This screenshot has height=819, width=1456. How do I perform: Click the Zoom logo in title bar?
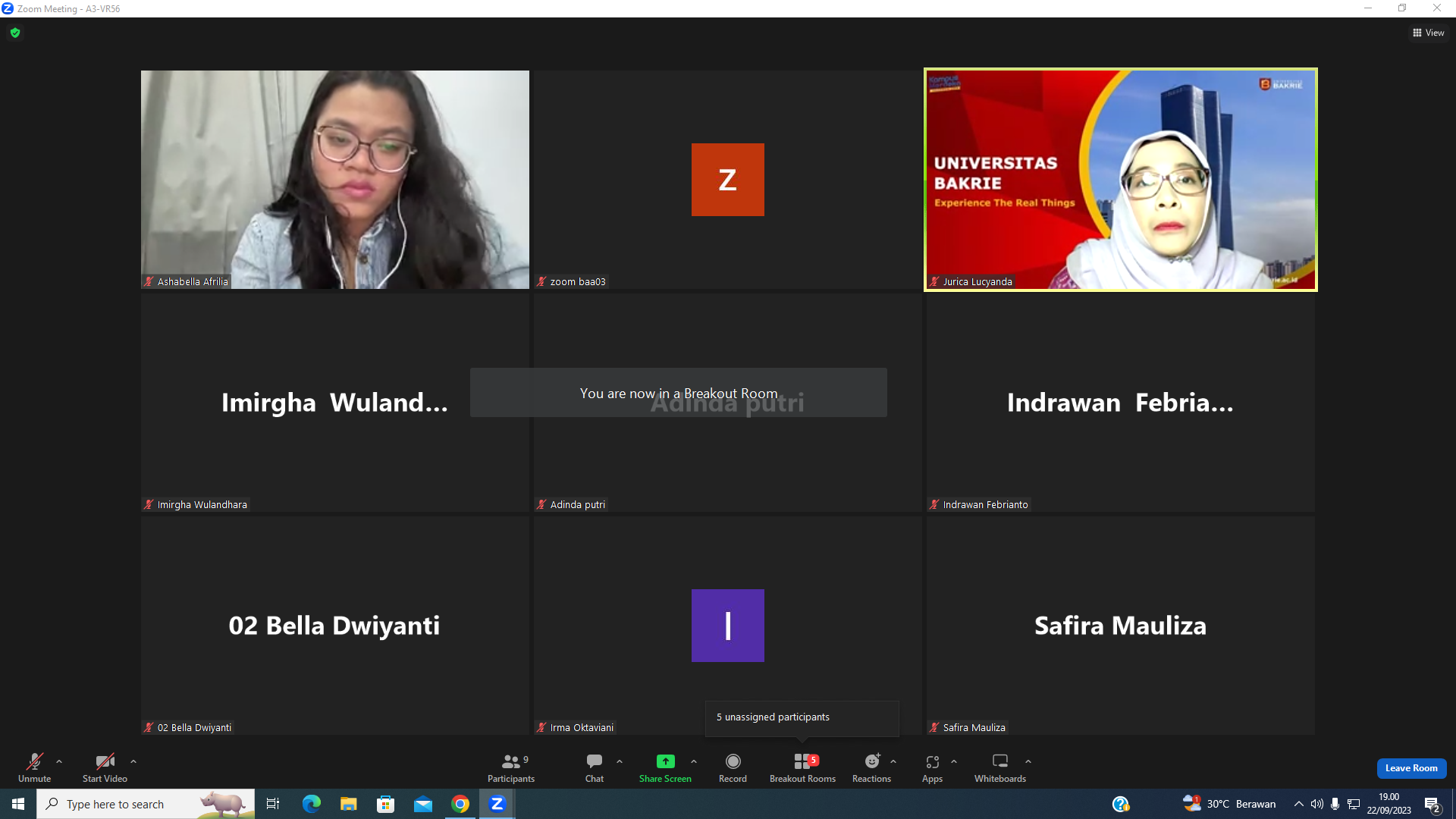click(8, 8)
